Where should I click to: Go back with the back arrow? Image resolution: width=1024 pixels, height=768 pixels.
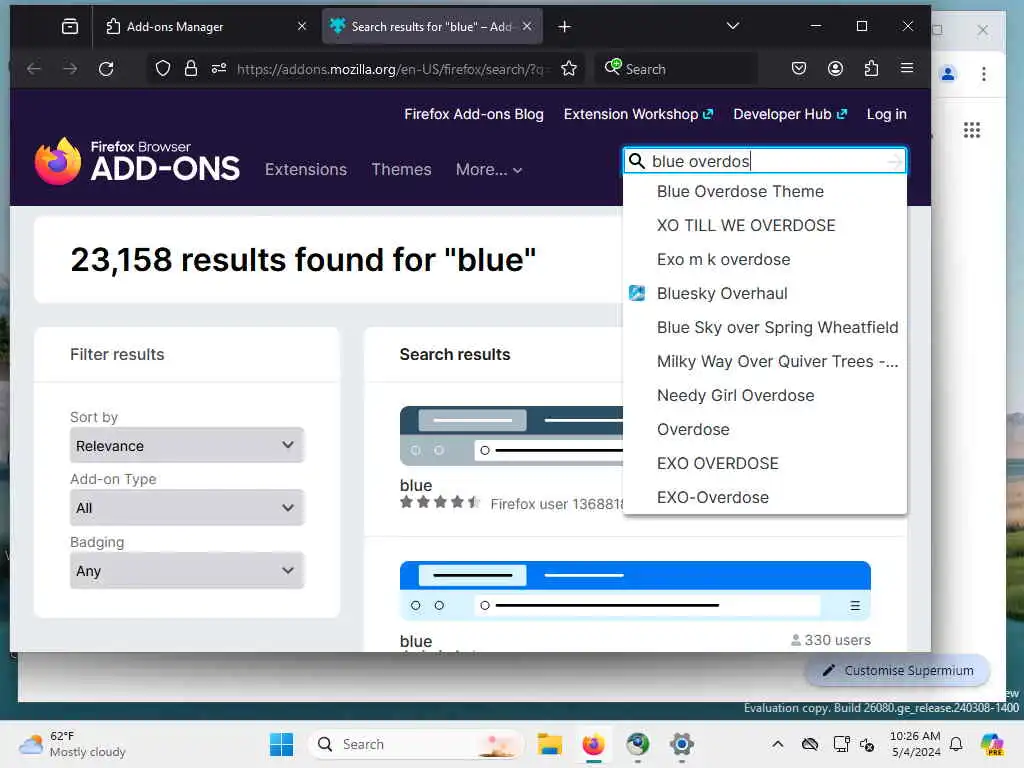[34, 69]
